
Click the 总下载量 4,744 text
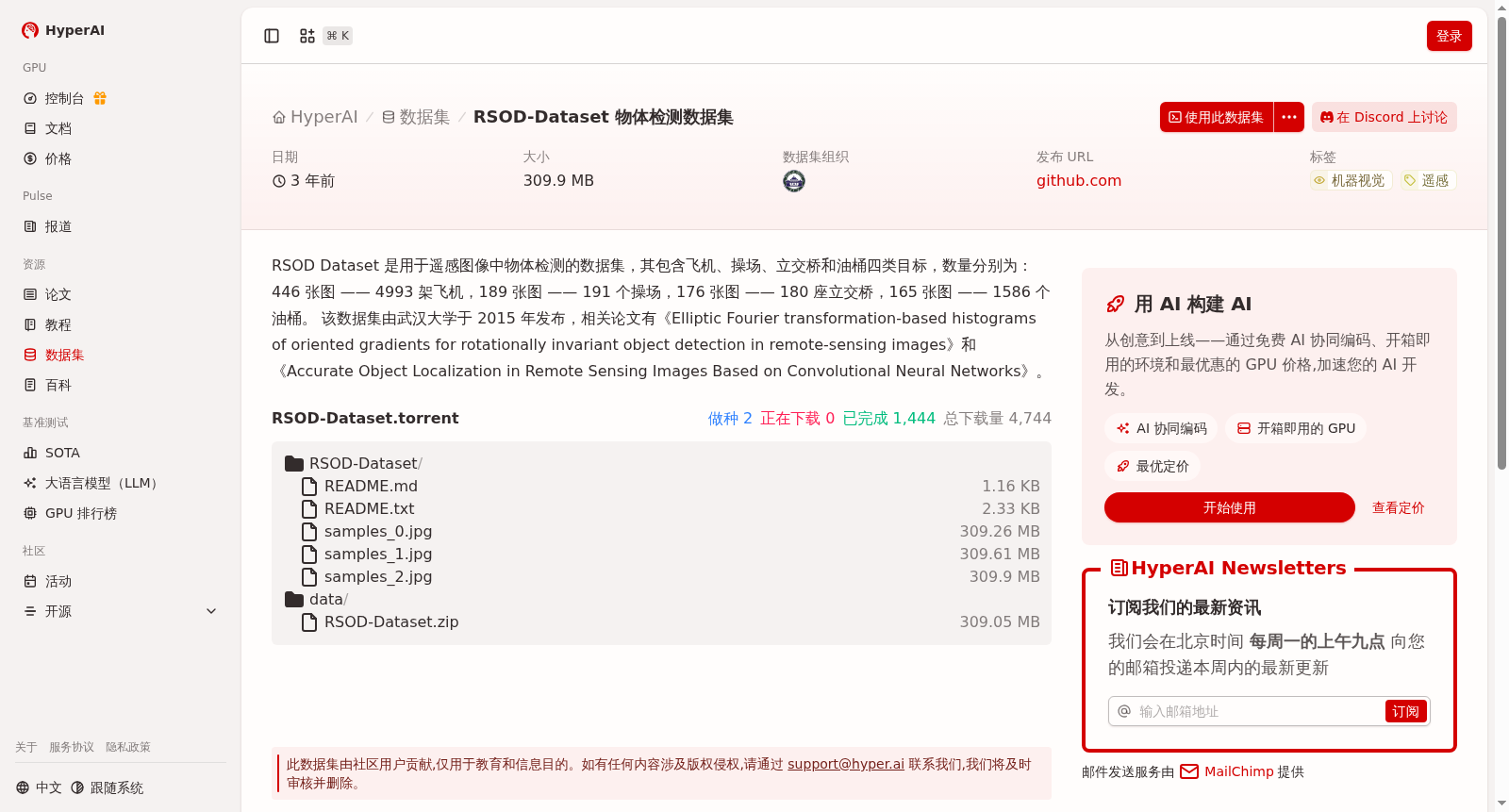pyautogui.click(x=997, y=418)
